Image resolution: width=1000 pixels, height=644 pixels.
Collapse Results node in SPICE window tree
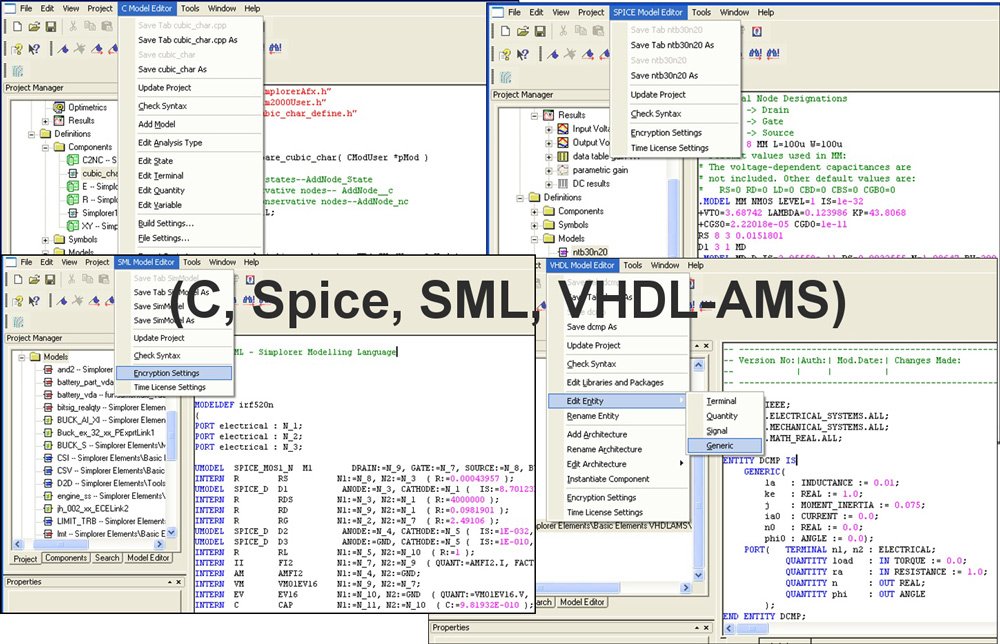(534, 115)
